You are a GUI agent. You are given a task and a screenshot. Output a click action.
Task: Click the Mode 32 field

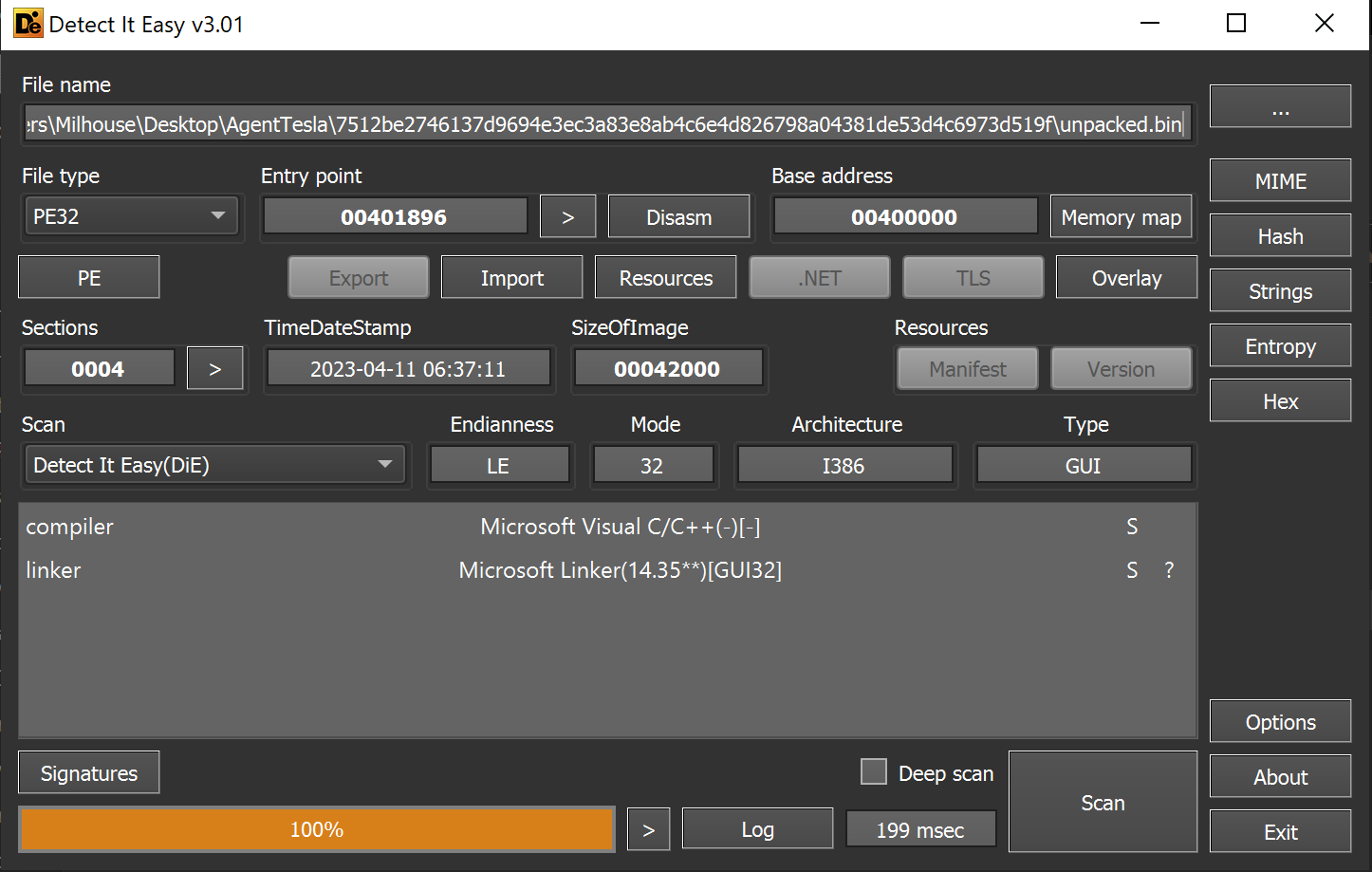point(653,465)
